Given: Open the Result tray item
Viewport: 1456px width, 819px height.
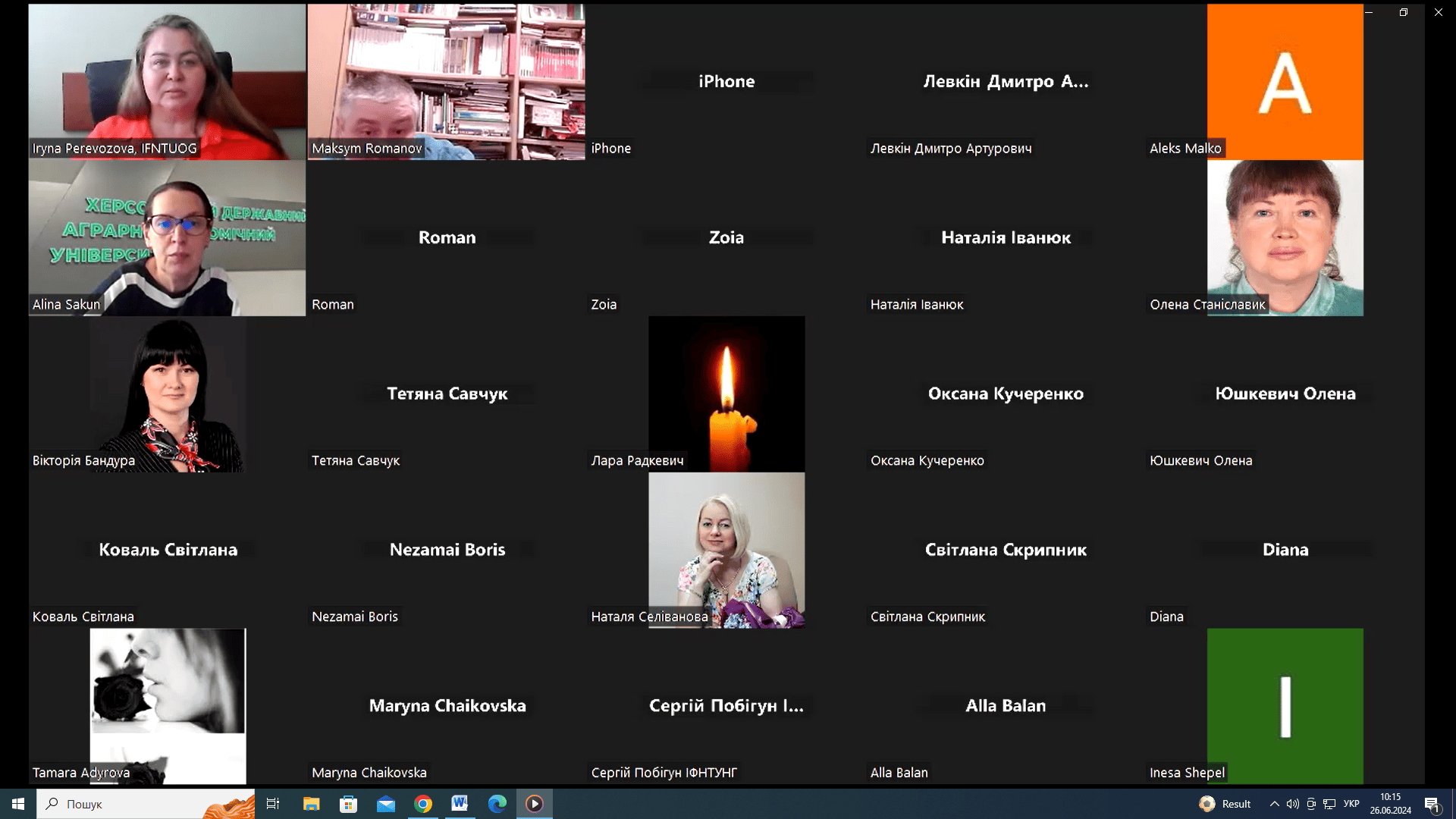Looking at the screenshot, I should [1225, 804].
